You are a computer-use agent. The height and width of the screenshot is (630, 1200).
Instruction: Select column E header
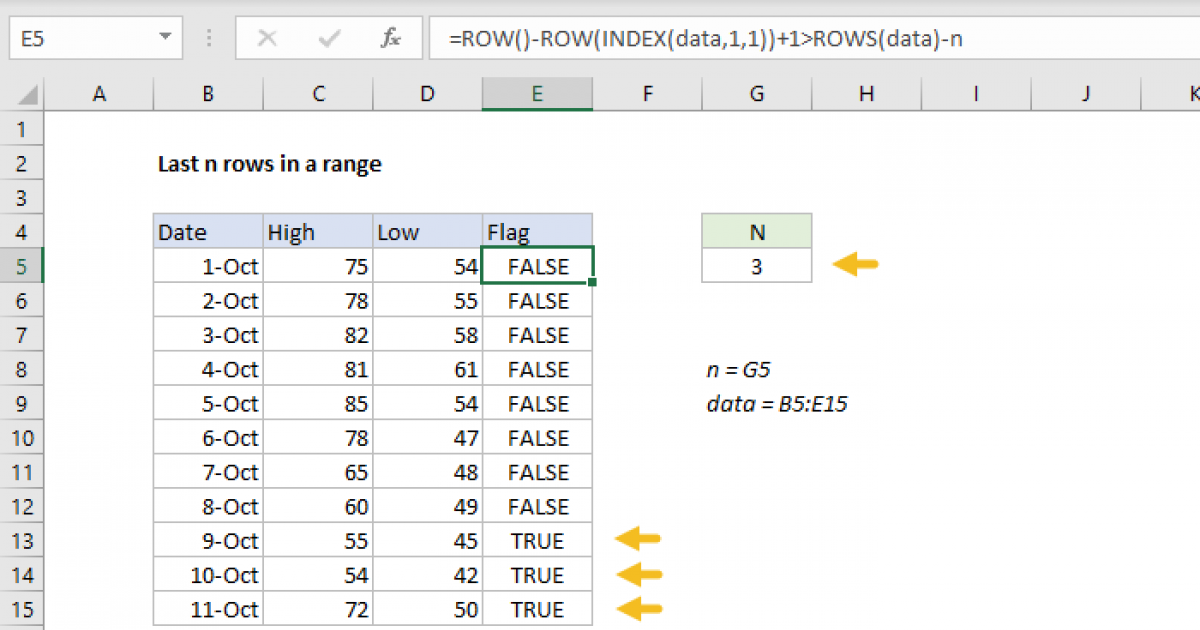coord(537,94)
